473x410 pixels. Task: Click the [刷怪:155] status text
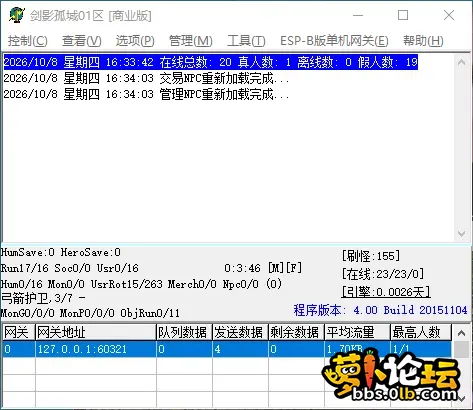click(371, 256)
